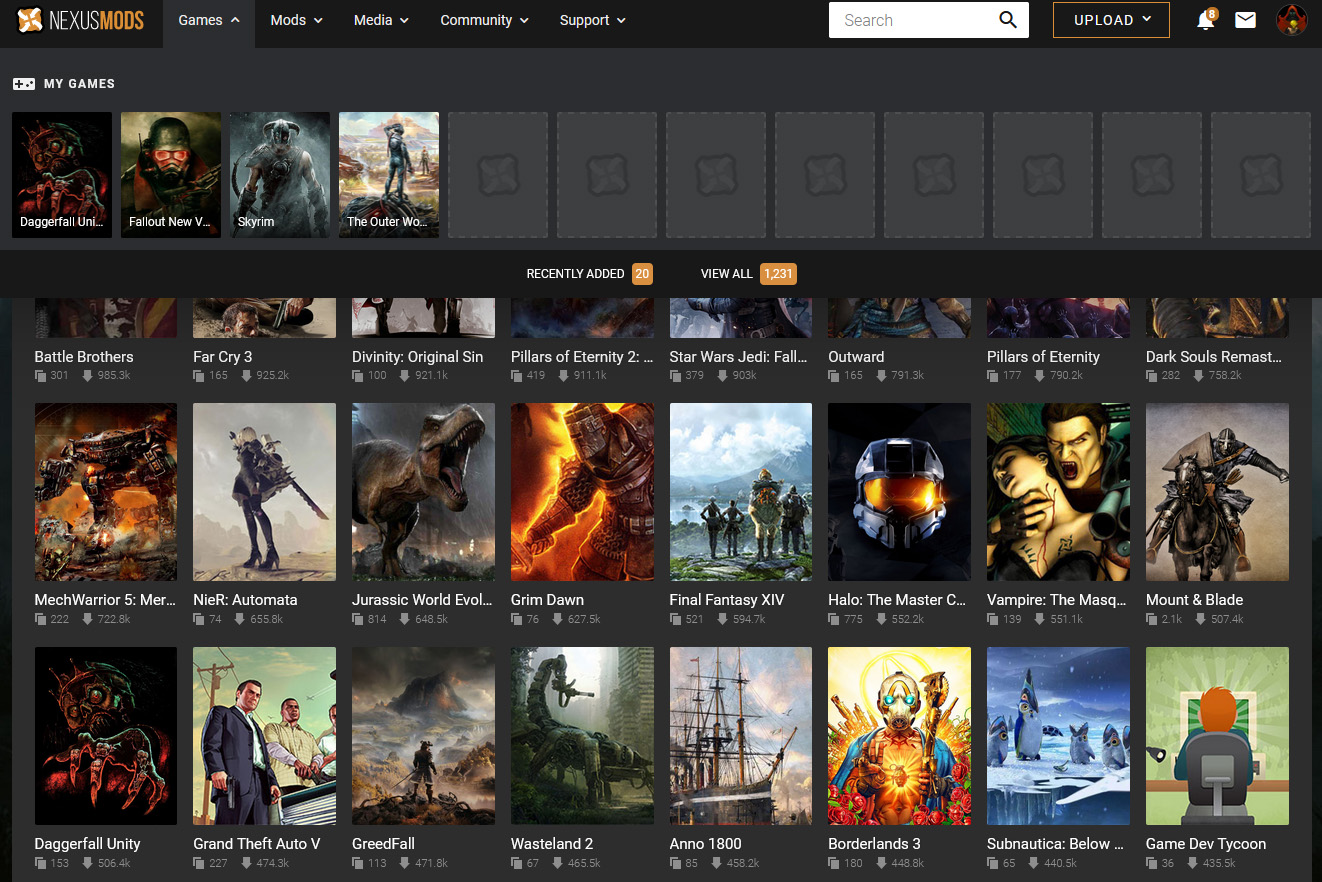
Task: Click the mods count icon under Anno 1800
Action: point(676,863)
